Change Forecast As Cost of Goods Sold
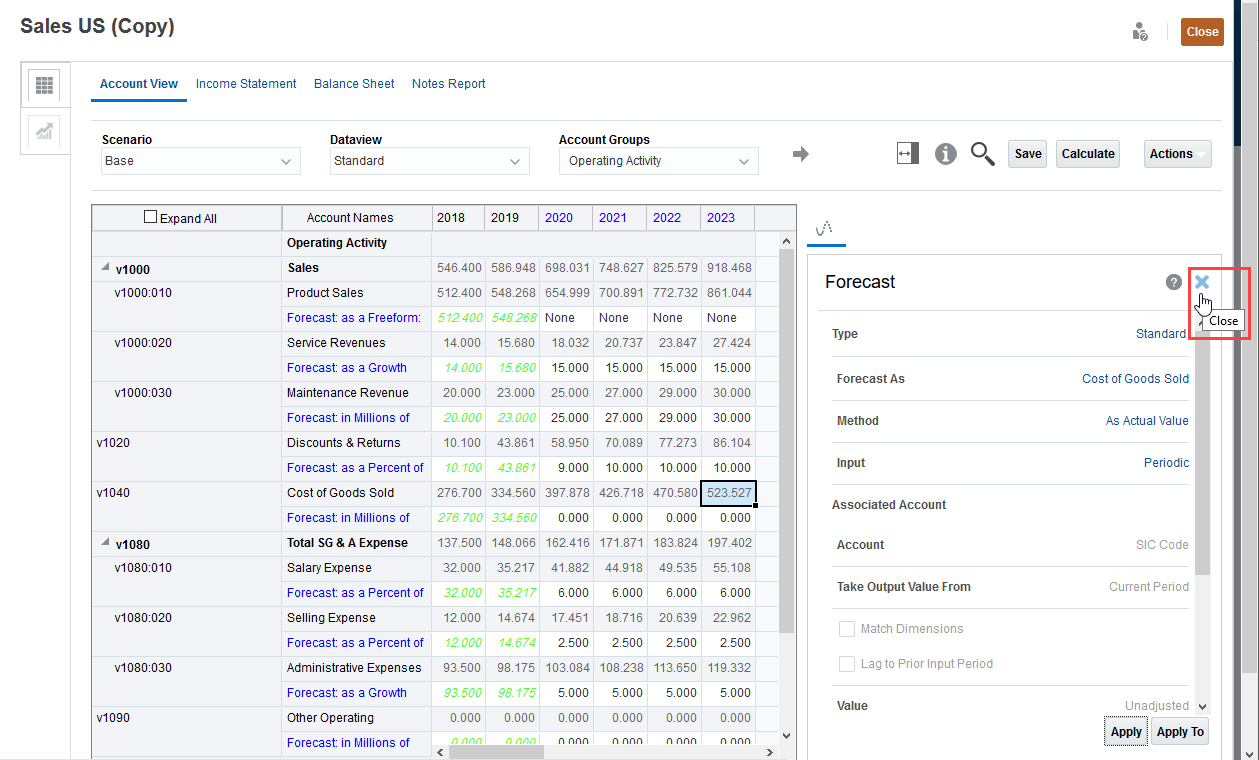This screenshot has height=760, width=1259. [1135, 379]
